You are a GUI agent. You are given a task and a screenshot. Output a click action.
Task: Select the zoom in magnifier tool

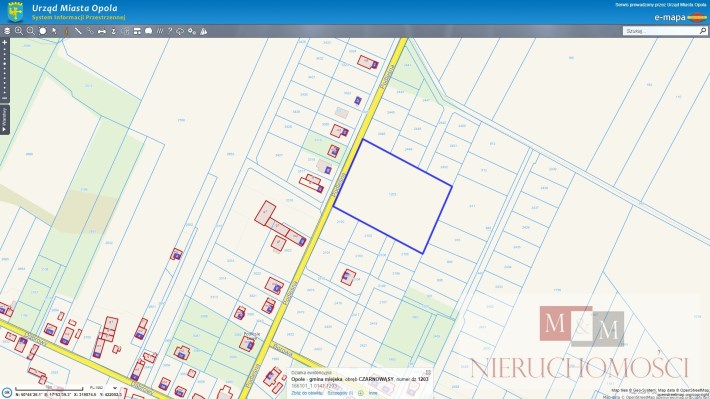tap(19, 31)
